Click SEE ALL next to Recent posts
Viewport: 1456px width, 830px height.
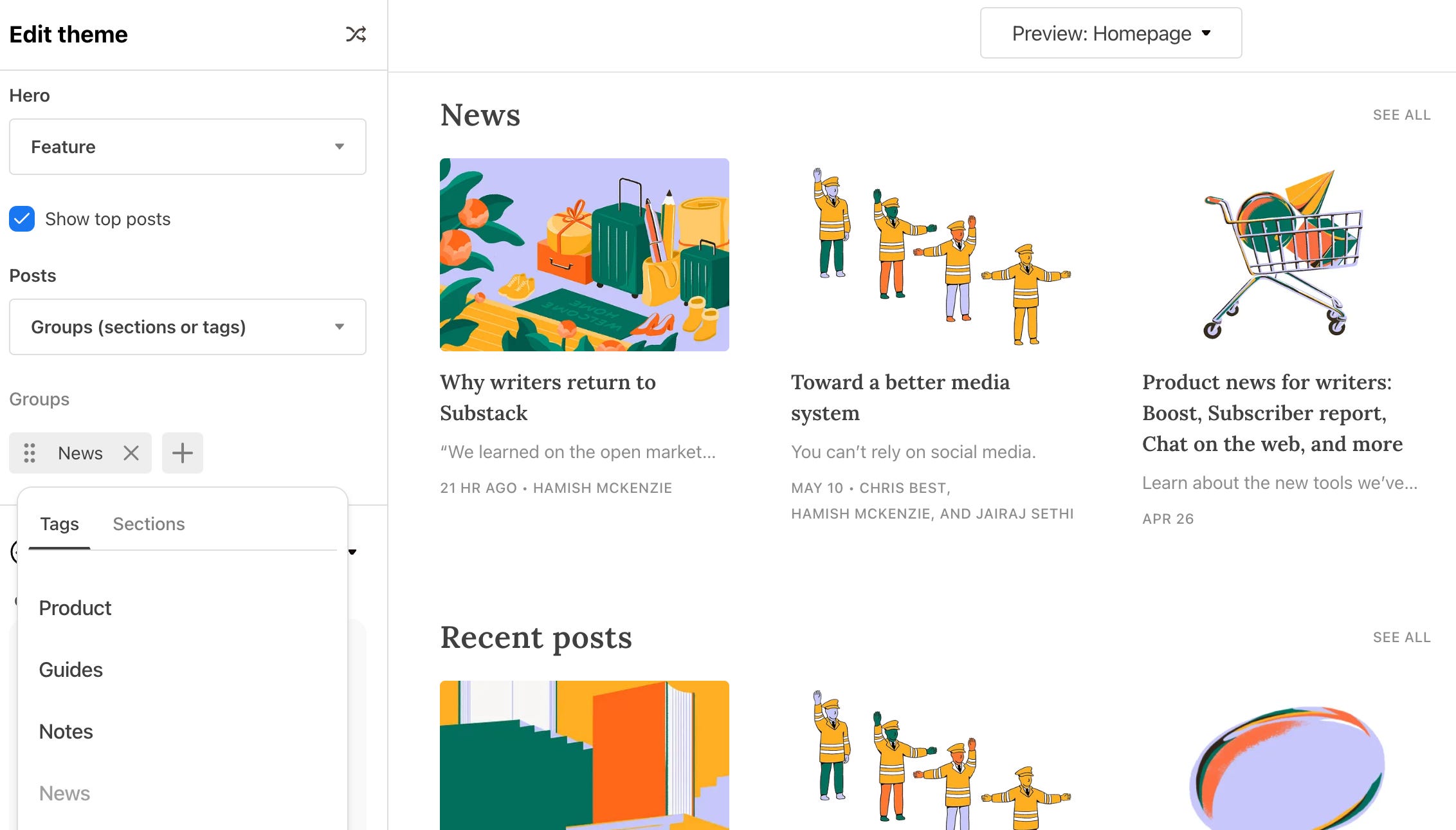[1401, 638]
